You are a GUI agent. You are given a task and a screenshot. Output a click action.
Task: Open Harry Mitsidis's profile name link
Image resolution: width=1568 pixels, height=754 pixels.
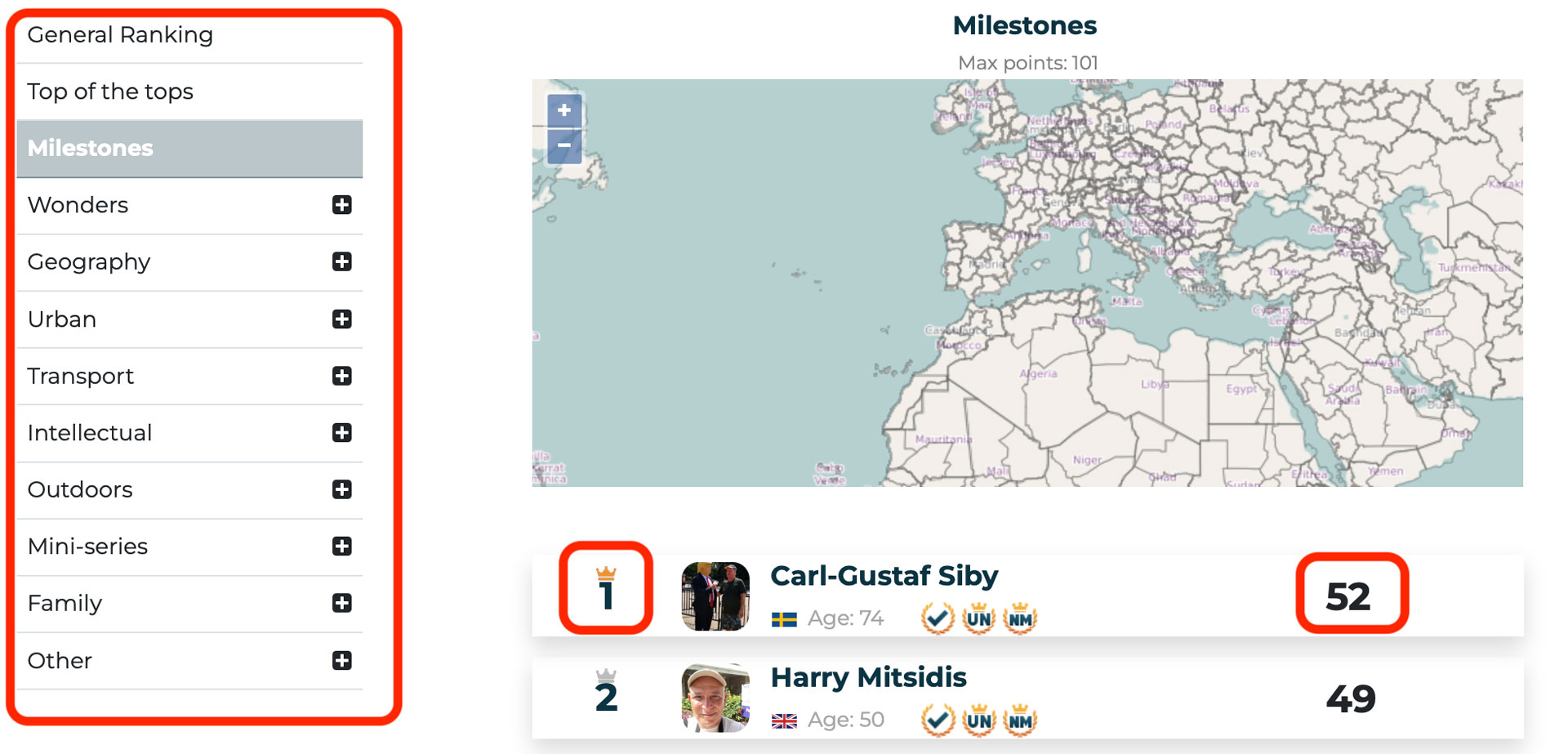(868, 678)
